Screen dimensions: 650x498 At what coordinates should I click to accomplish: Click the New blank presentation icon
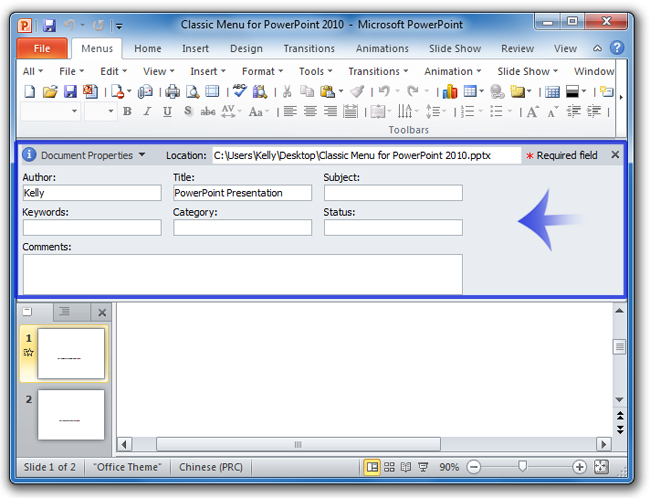(x=30, y=91)
